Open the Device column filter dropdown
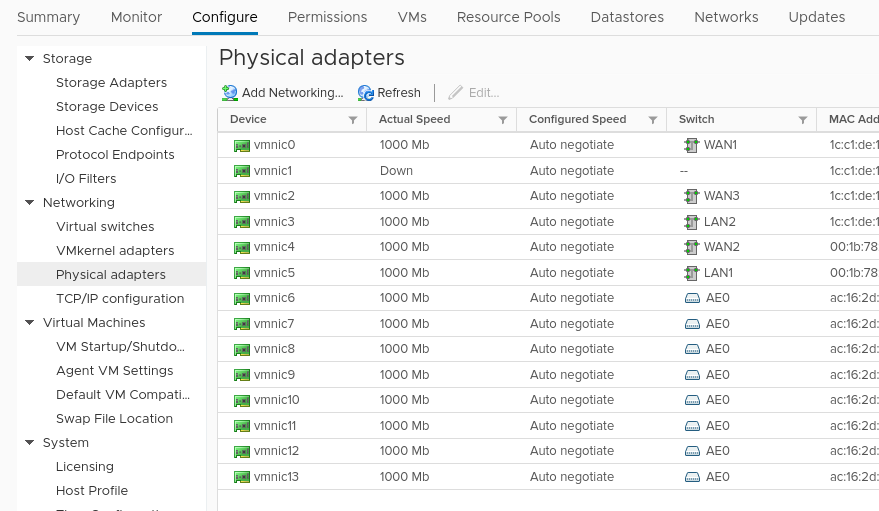 point(352,120)
